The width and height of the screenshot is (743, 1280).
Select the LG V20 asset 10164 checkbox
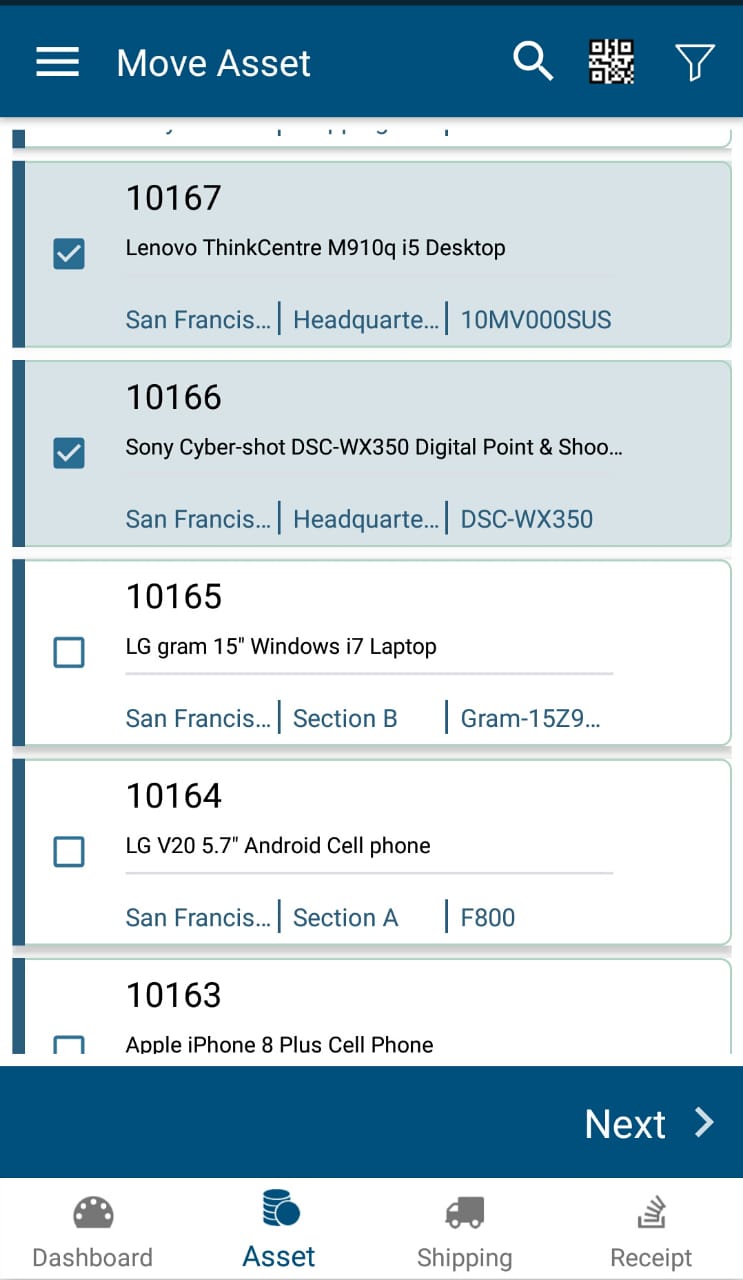69,852
